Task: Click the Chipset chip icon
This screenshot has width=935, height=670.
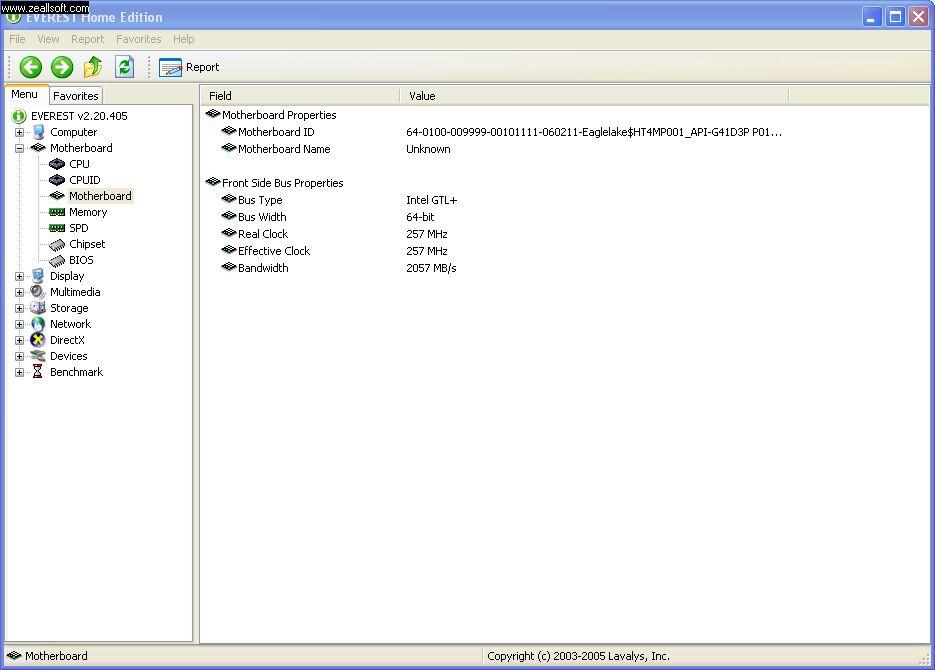Action: coord(57,244)
